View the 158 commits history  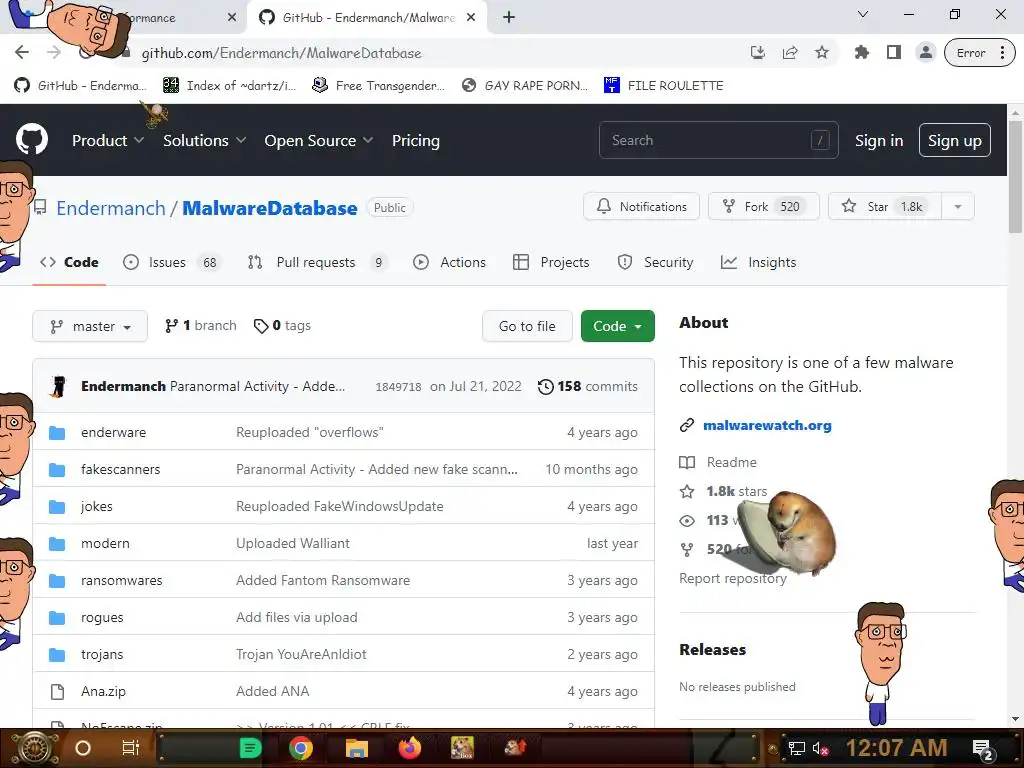tap(588, 386)
